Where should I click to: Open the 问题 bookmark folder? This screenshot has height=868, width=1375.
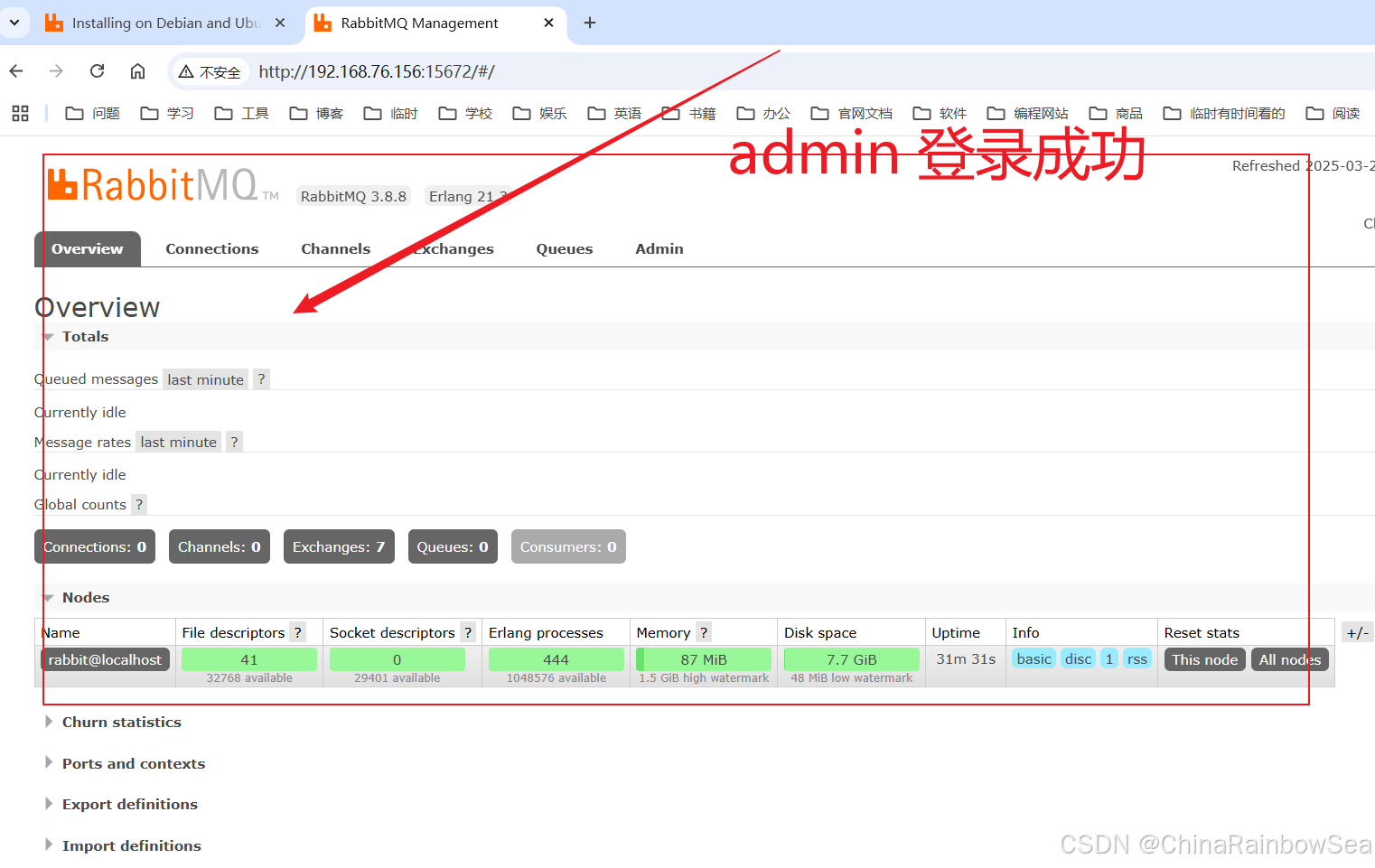pos(93,113)
